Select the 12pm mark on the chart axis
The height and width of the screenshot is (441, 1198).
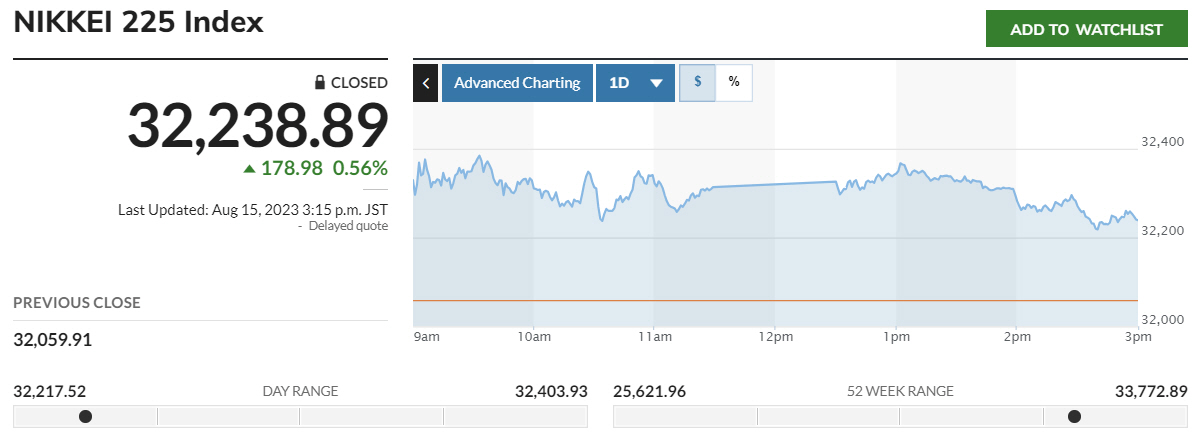[x=775, y=337]
